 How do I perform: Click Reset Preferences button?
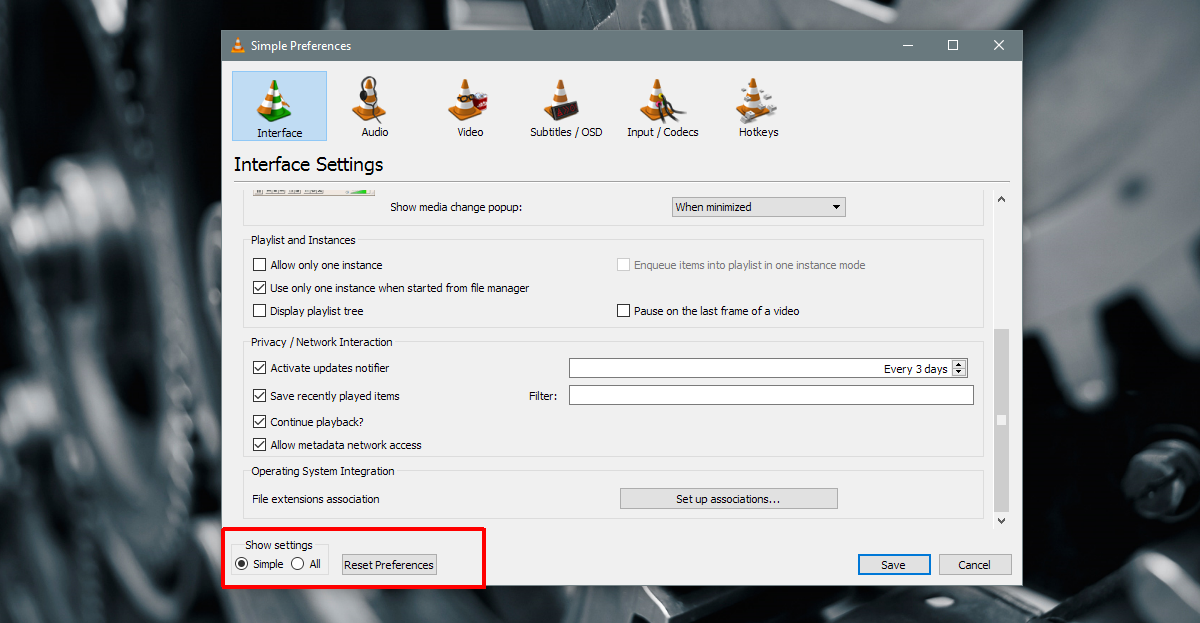click(389, 565)
